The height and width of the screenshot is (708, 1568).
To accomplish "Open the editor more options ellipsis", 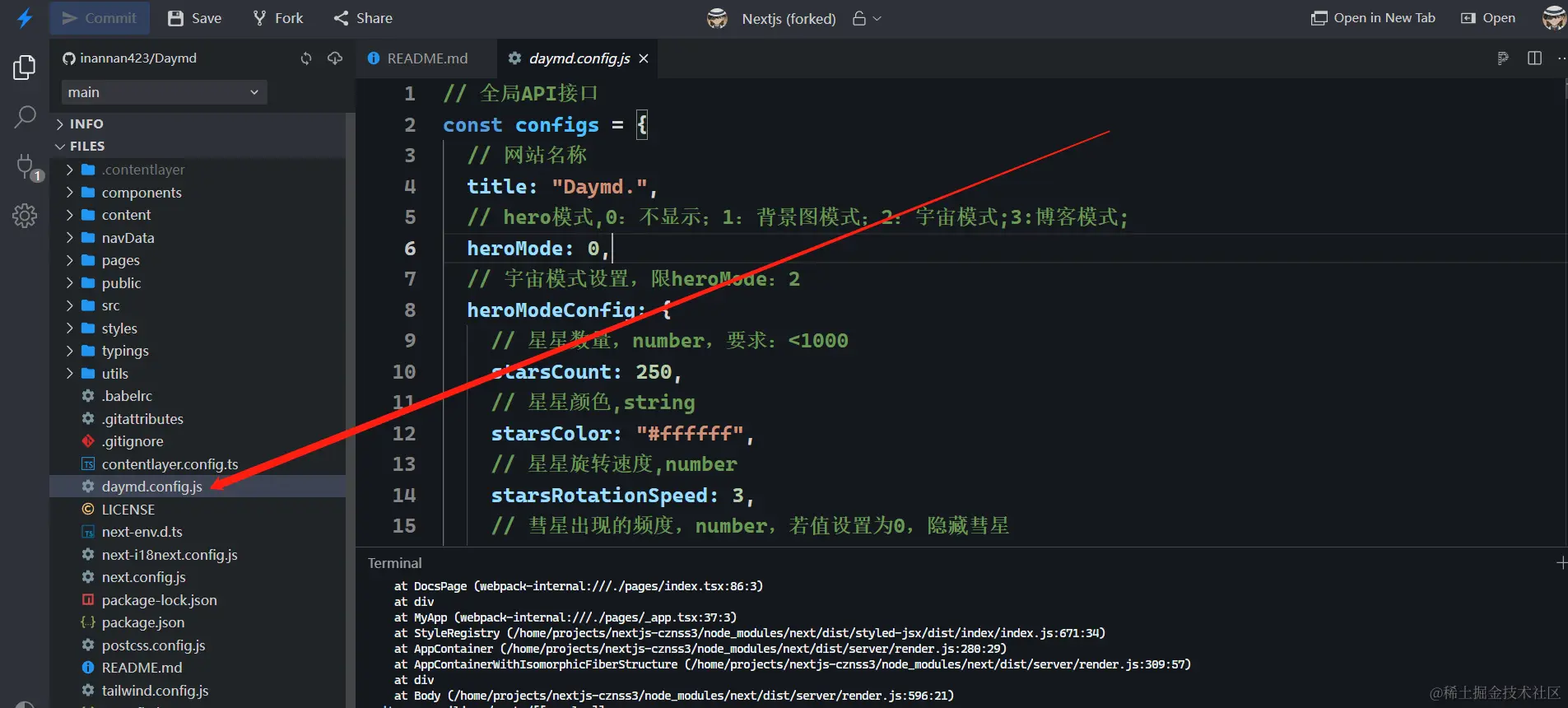I will [x=1561, y=58].
